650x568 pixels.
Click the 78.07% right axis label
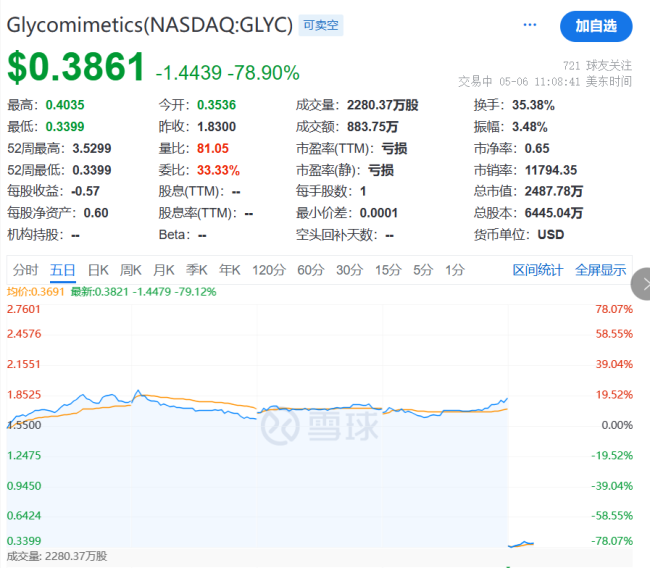(614, 309)
